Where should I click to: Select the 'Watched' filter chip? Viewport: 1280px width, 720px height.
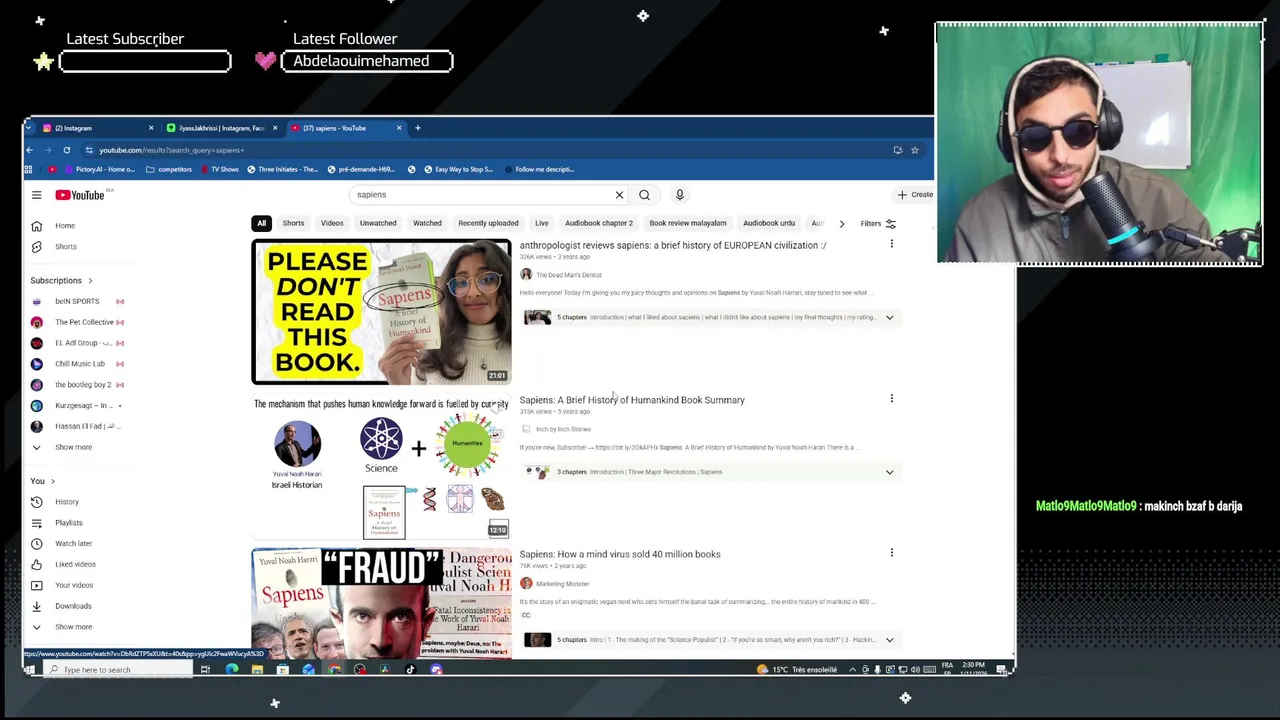[x=427, y=223]
